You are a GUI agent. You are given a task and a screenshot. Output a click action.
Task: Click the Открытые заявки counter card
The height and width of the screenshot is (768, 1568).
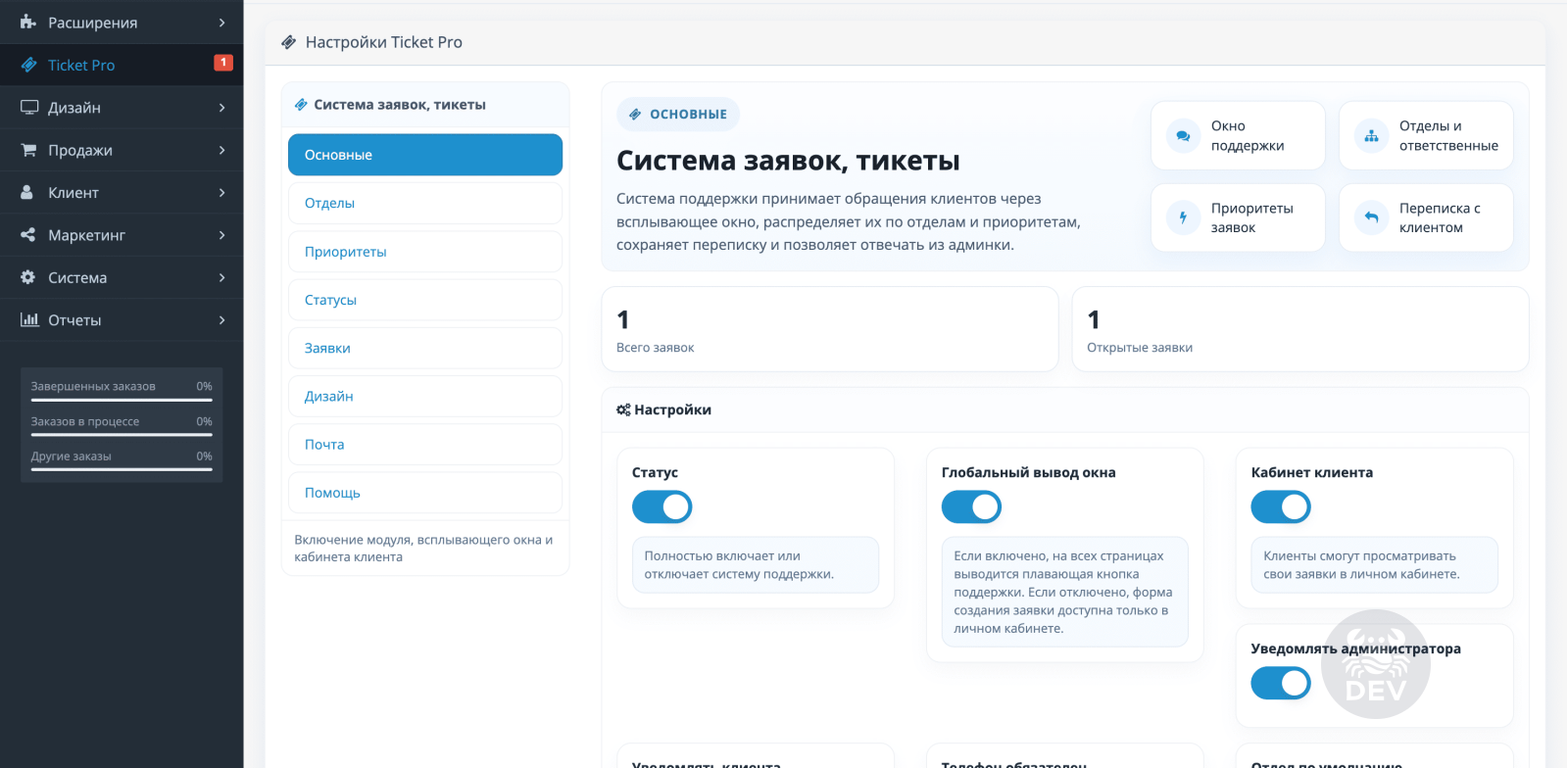click(x=1300, y=329)
